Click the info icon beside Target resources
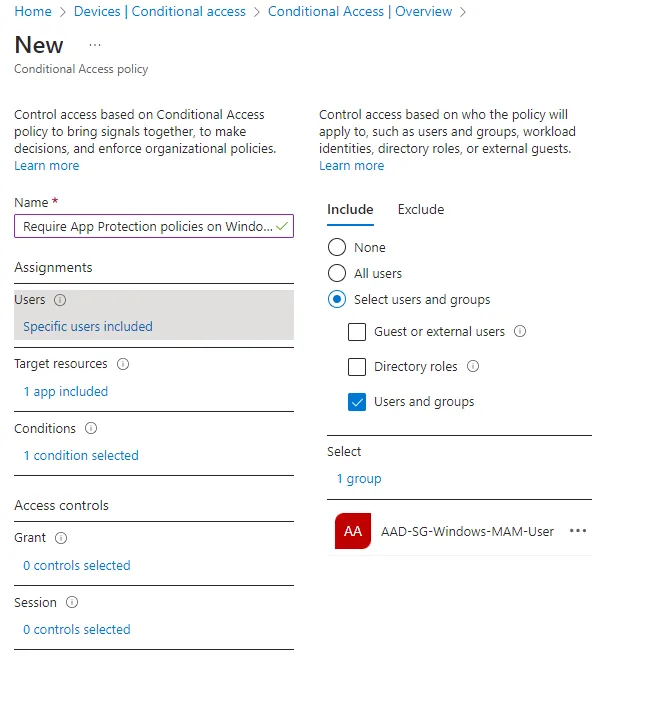 [123, 364]
